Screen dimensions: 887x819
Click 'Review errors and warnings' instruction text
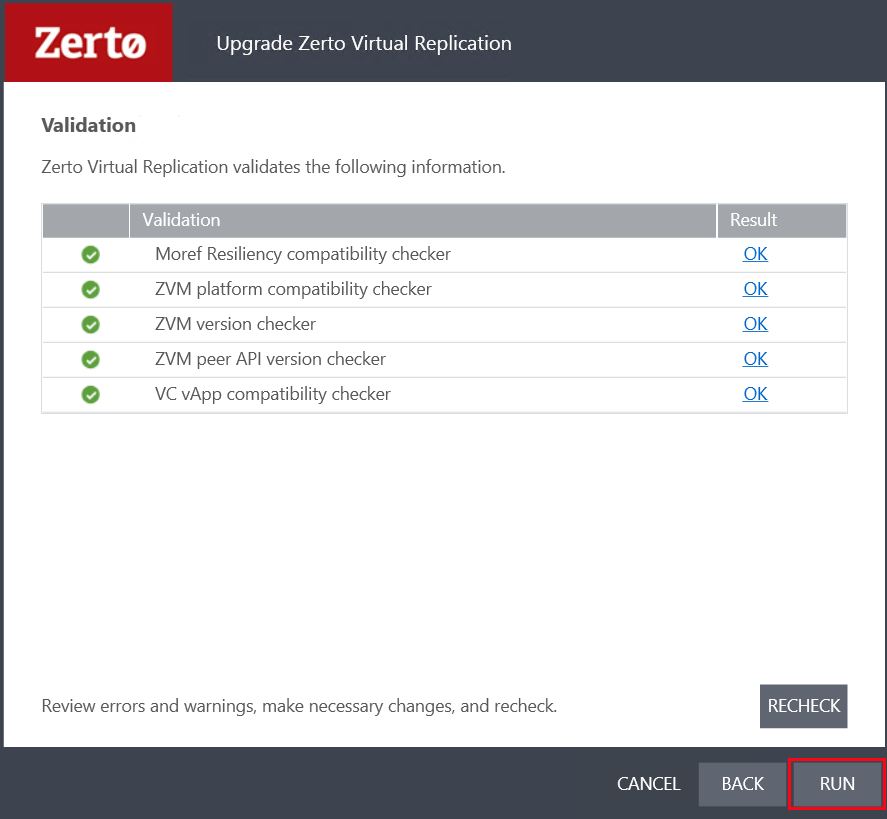[299, 706]
